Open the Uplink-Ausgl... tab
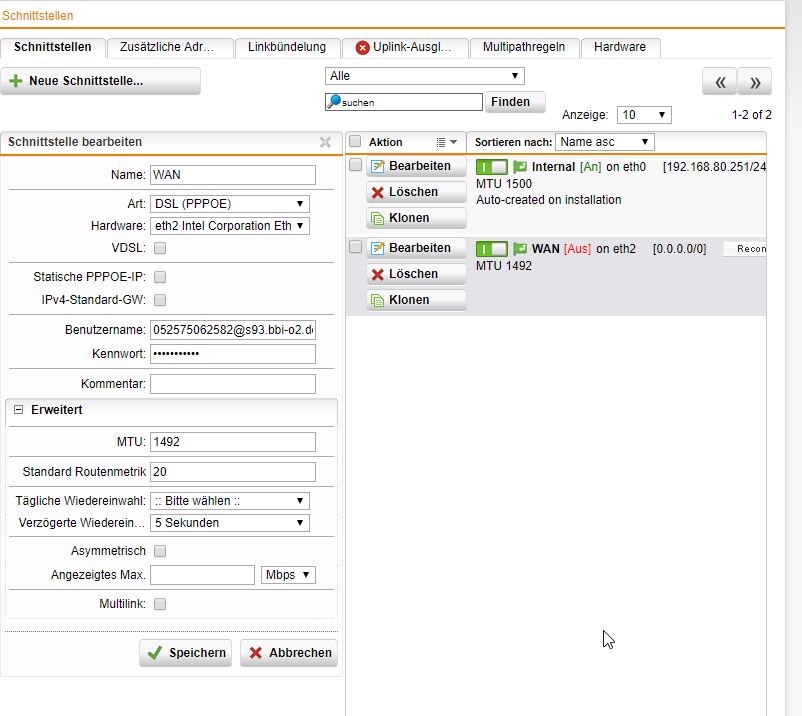 [x=405, y=47]
